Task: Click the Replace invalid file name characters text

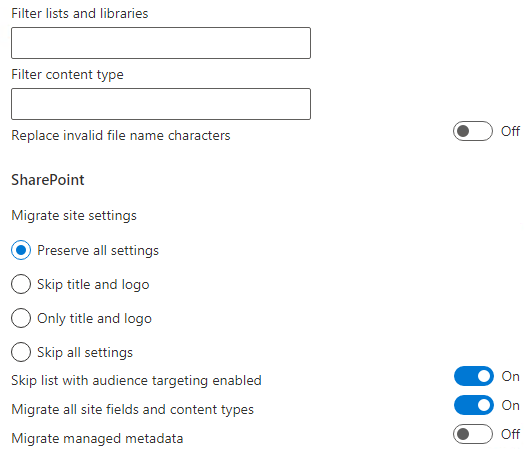Action: coord(121,135)
